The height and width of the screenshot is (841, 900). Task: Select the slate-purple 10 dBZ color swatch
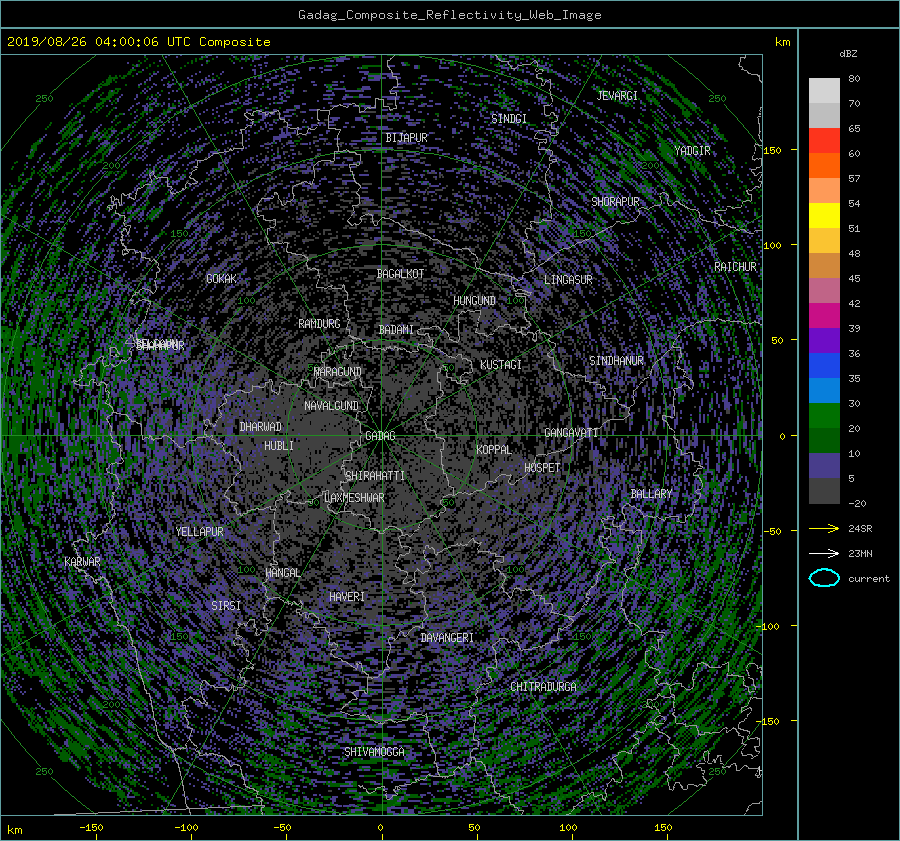824,465
